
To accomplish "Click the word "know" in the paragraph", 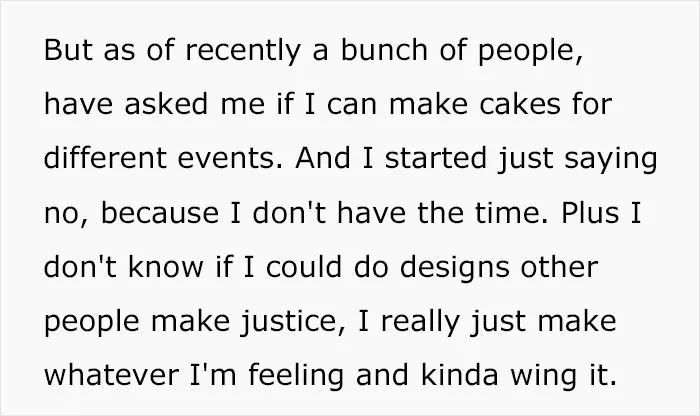I will click(166, 266).
